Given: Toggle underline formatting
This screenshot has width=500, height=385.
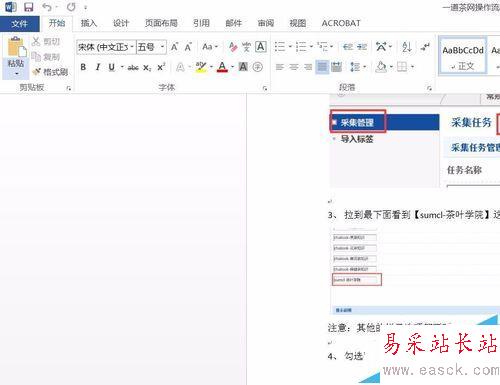Looking at the screenshot, I should click(x=112, y=67).
